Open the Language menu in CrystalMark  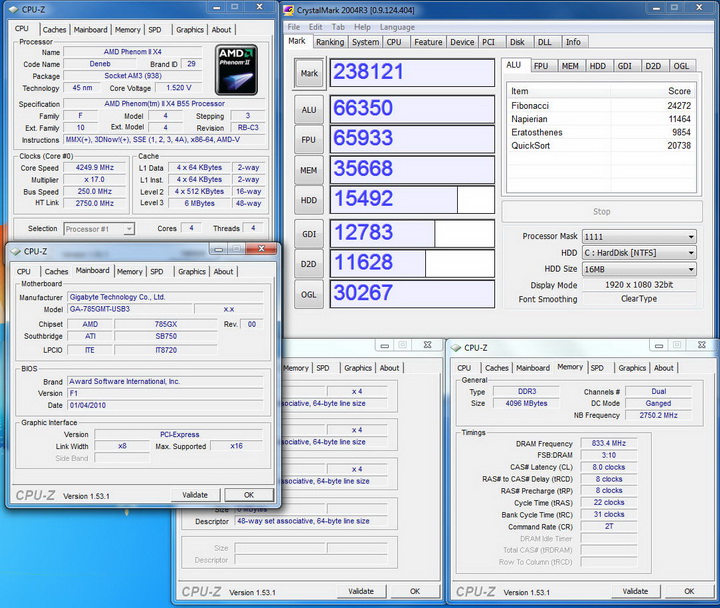pos(397,27)
